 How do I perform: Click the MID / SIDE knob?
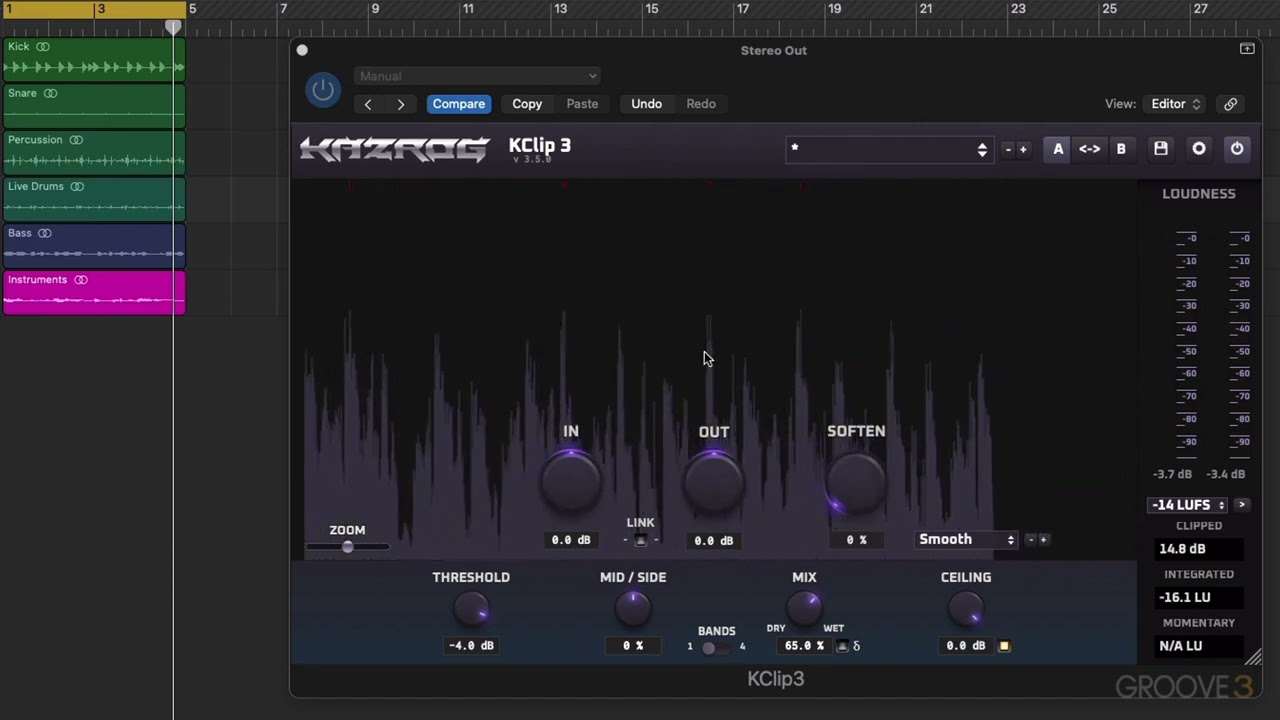(x=633, y=607)
